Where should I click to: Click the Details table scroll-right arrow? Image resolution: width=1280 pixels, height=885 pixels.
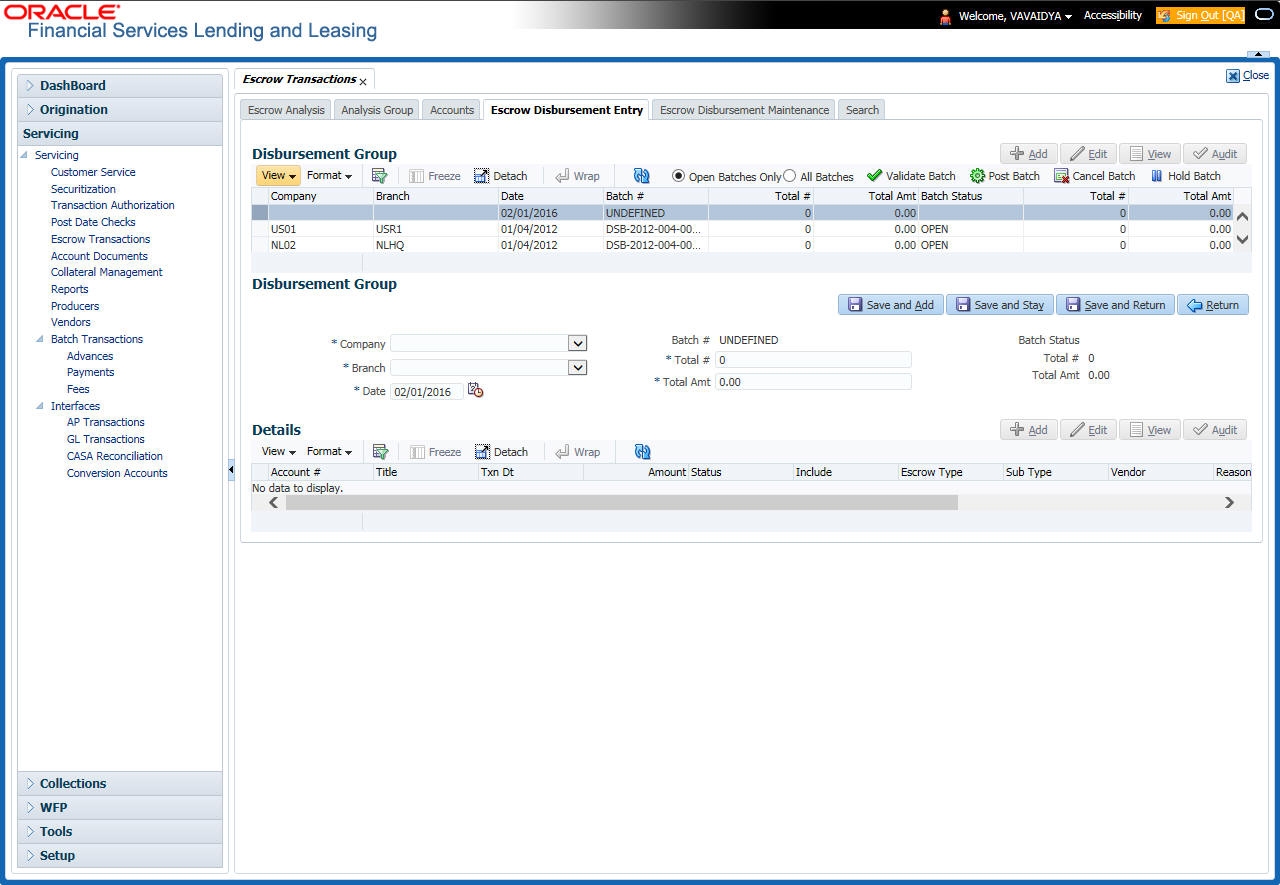point(1230,502)
